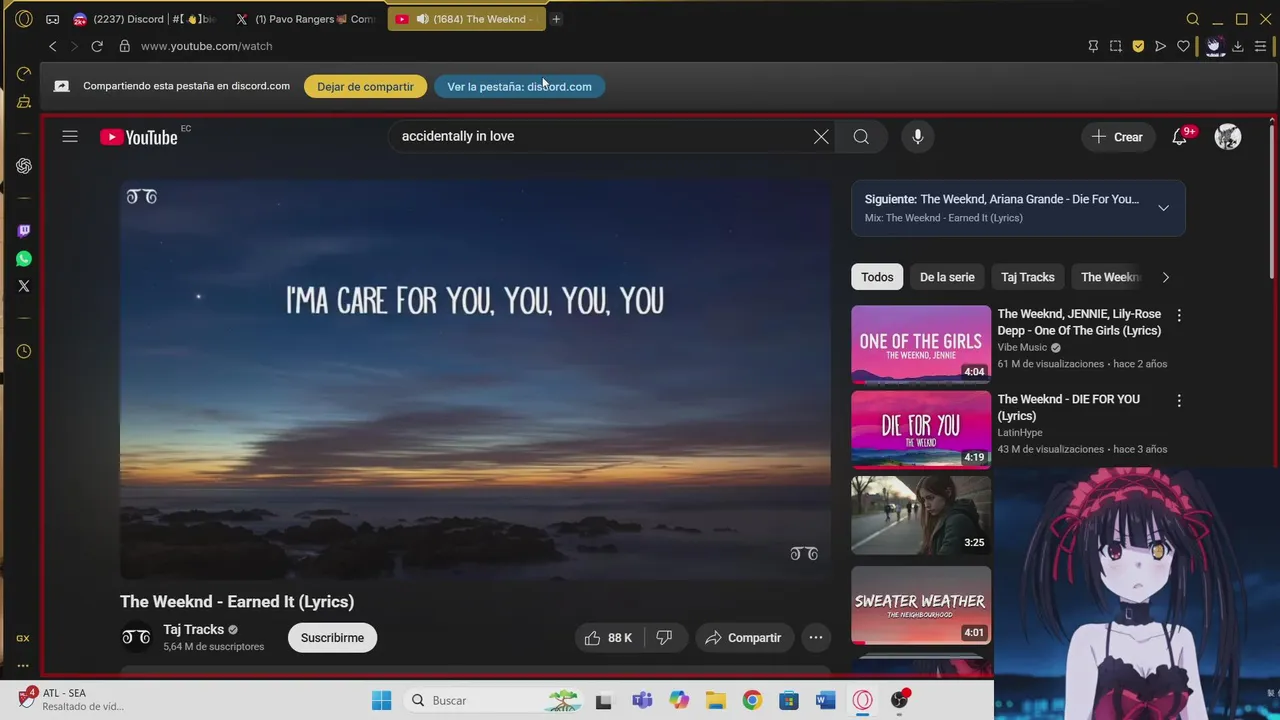The width and height of the screenshot is (1280, 720).
Task: Switch to the Pavo Rangers X tab
Action: pyautogui.click(x=307, y=19)
